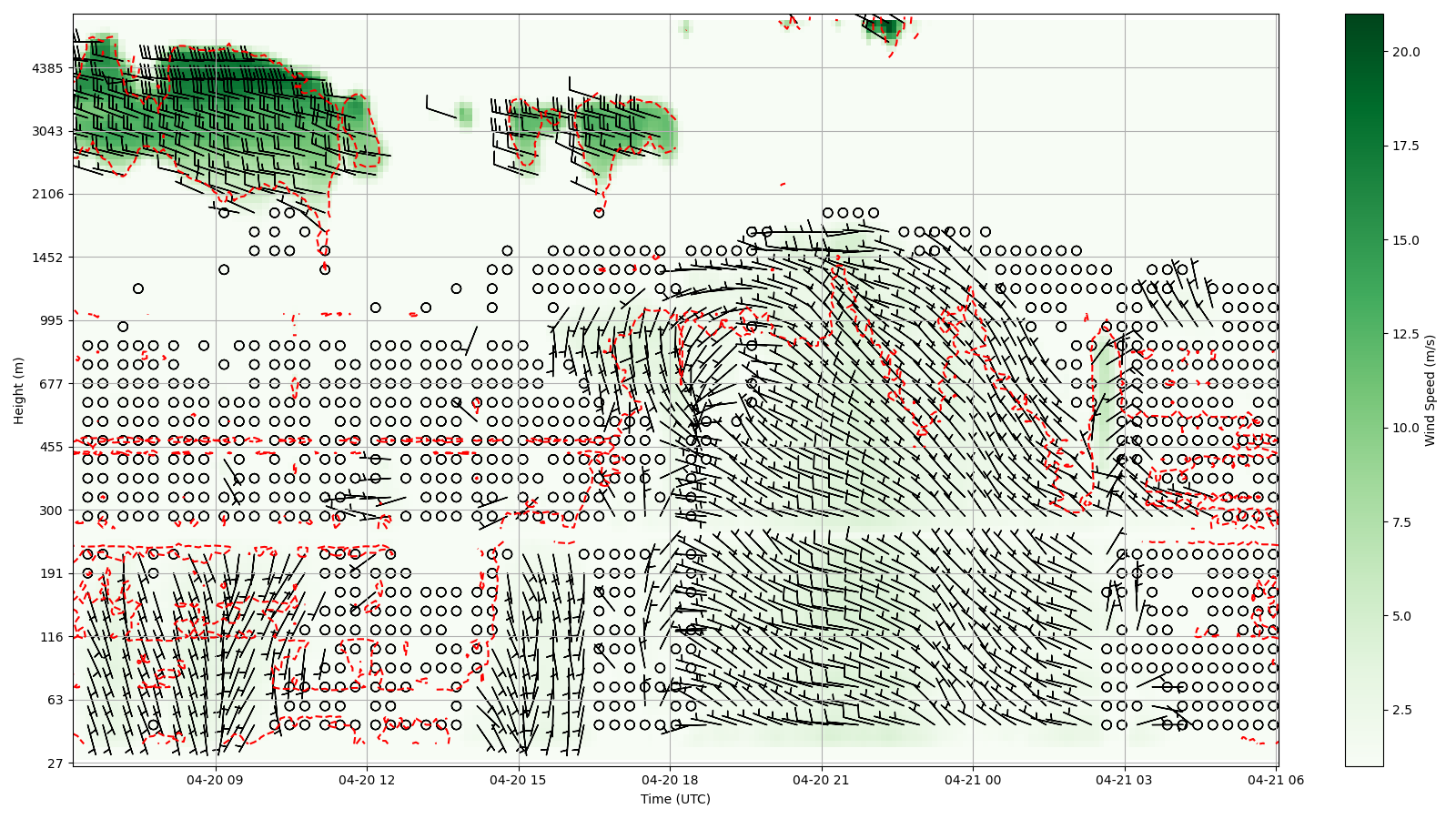The width and height of the screenshot is (1456, 819).
Task: Select the 12.5 colorbar tick label
Action: [1405, 334]
